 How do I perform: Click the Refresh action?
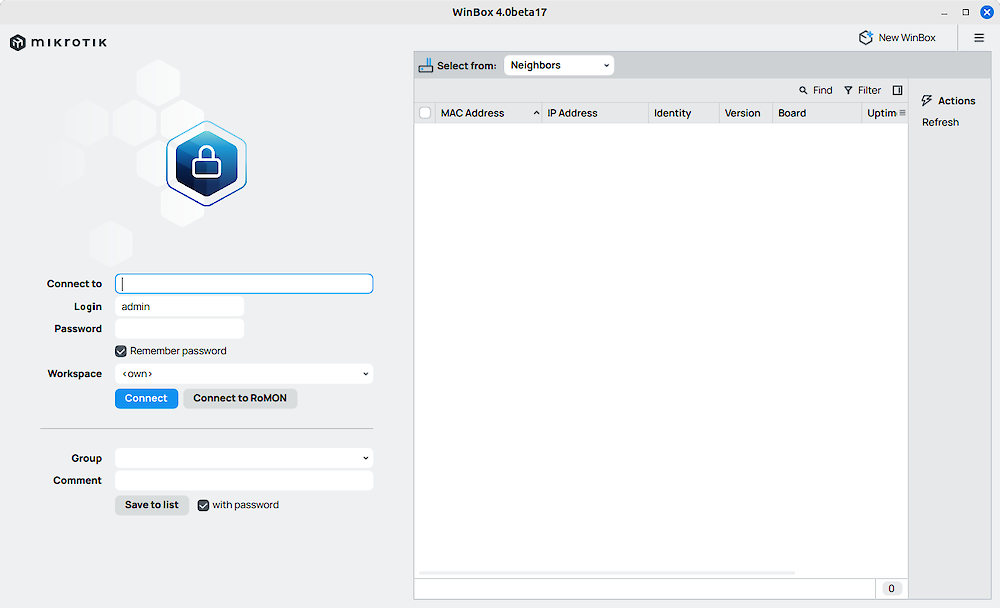pyautogui.click(x=940, y=122)
